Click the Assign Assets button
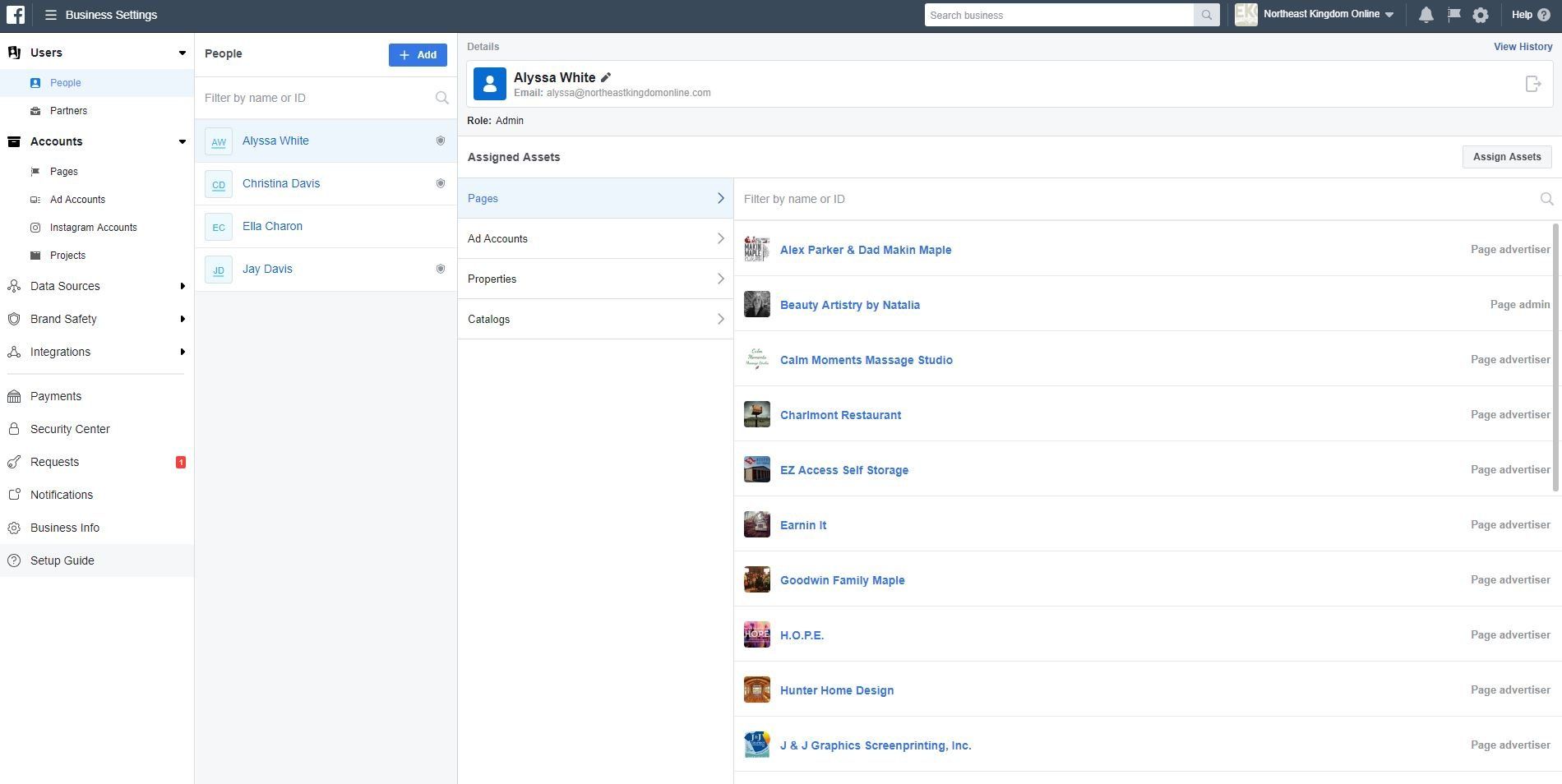The image size is (1562, 784). 1507,157
